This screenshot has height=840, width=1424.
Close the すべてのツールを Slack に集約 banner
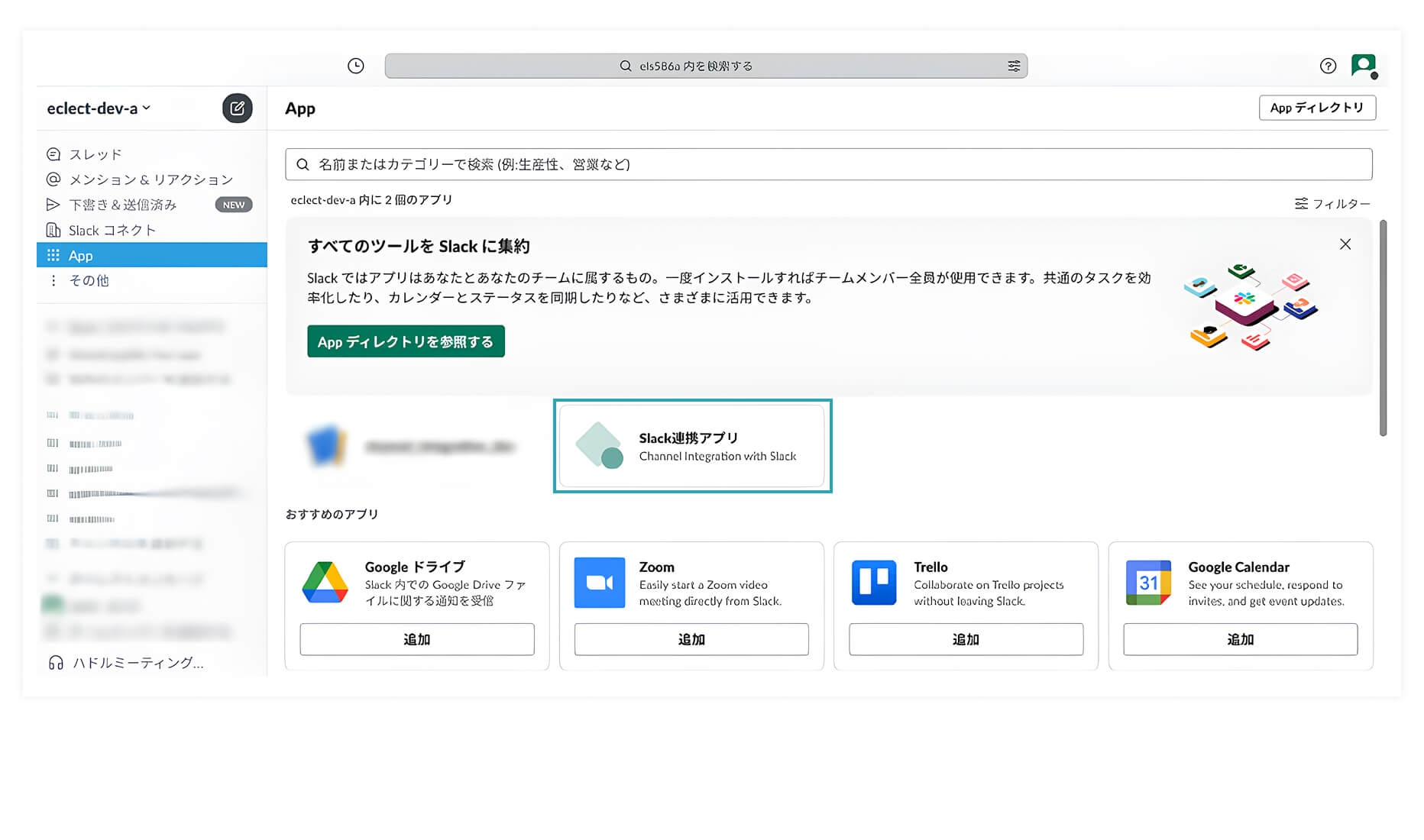pos(1345,244)
